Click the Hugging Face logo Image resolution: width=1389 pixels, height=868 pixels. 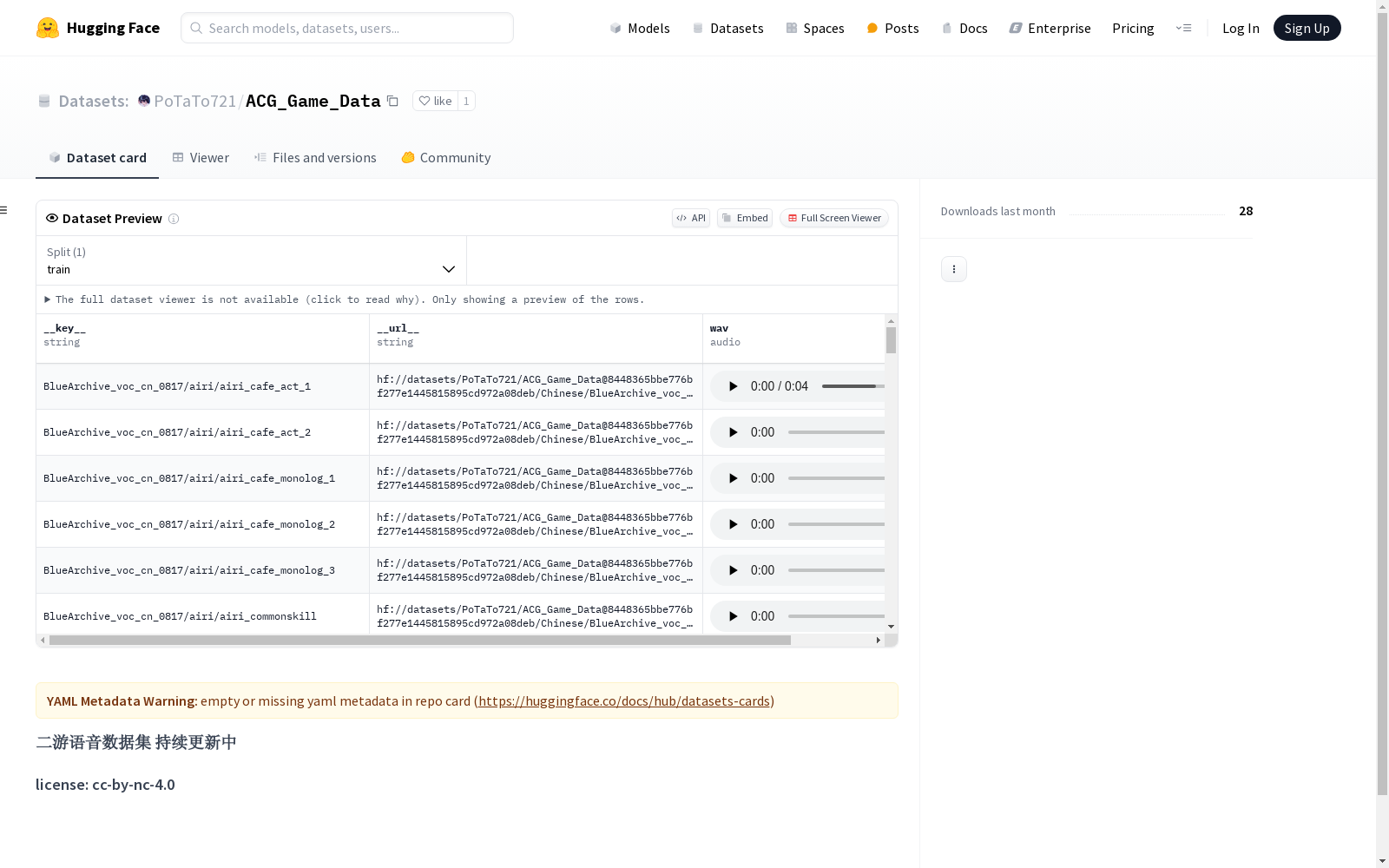coord(98,28)
